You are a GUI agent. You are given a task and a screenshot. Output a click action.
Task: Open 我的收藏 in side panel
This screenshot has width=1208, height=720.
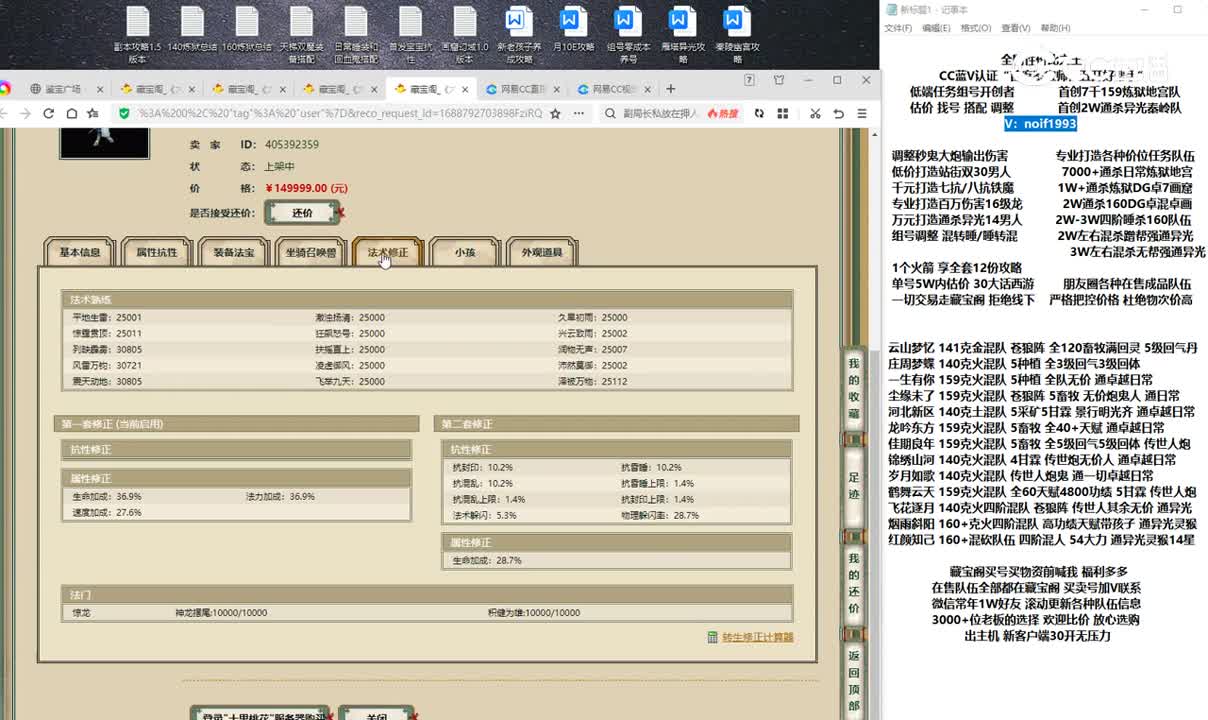click(x=853, y=390)
